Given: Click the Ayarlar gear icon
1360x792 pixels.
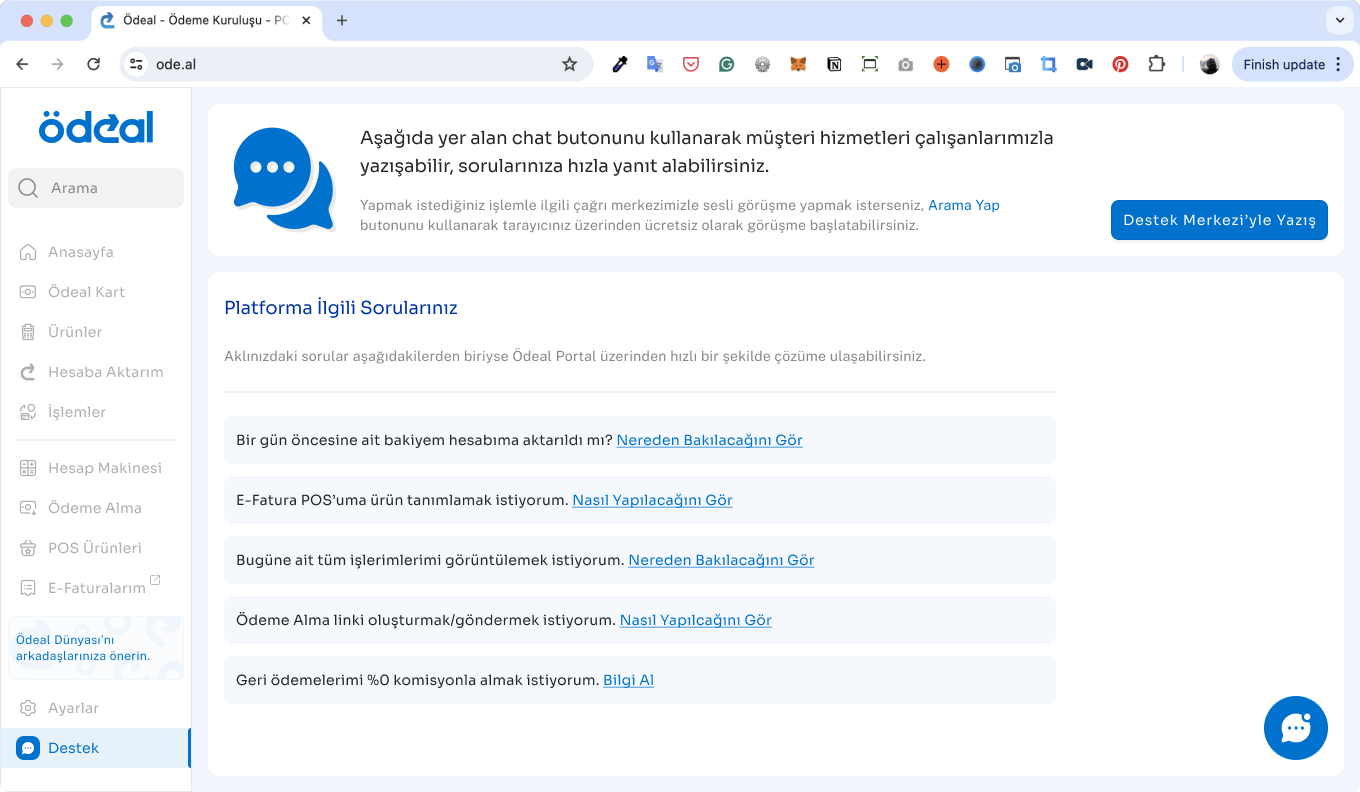Looking at the screenshot, I should click(28, 708).
